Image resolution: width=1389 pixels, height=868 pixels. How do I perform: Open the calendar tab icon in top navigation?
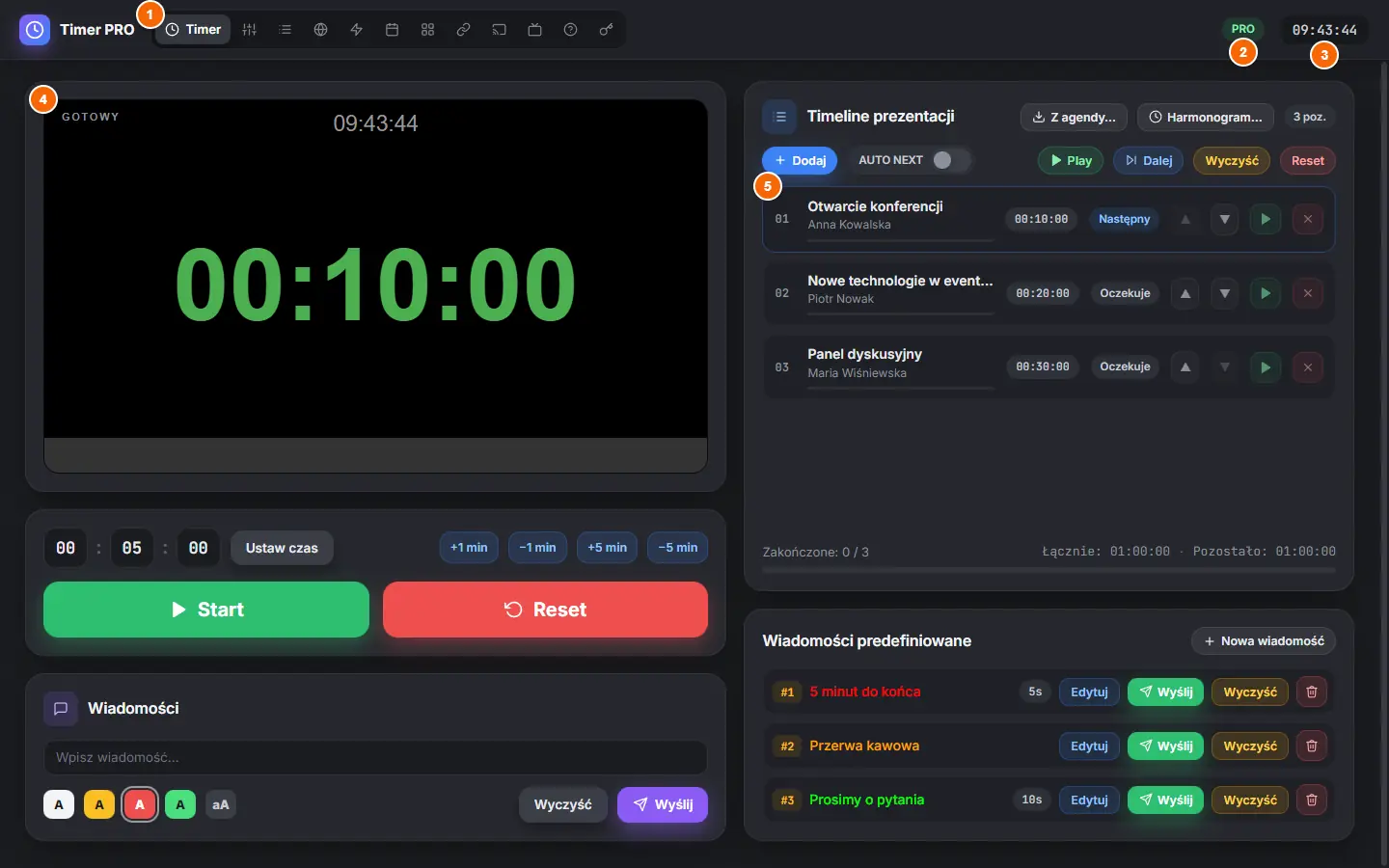pyautogui.click(x=393, y=30)
